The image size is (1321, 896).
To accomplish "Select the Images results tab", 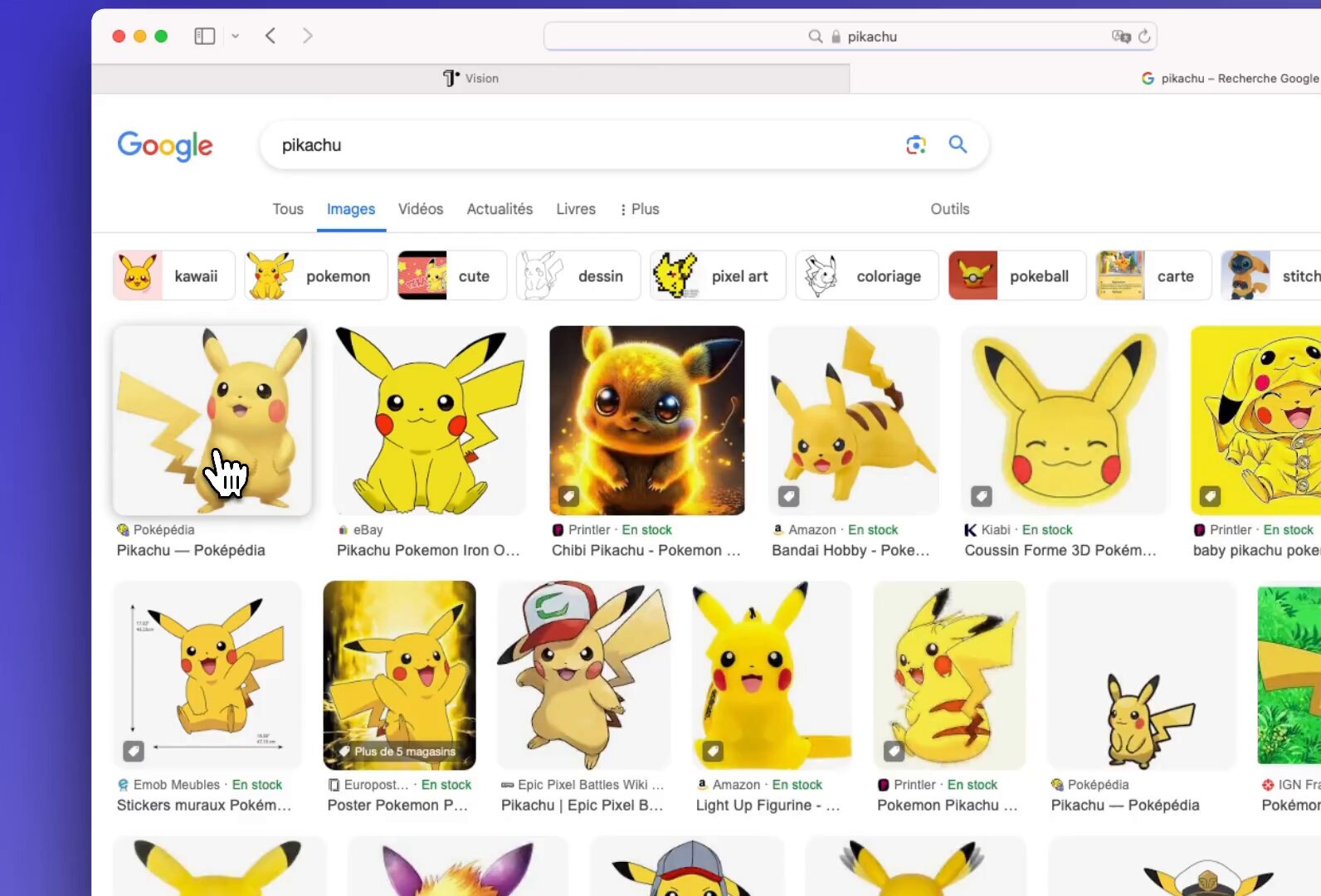I will pos(351,209).
